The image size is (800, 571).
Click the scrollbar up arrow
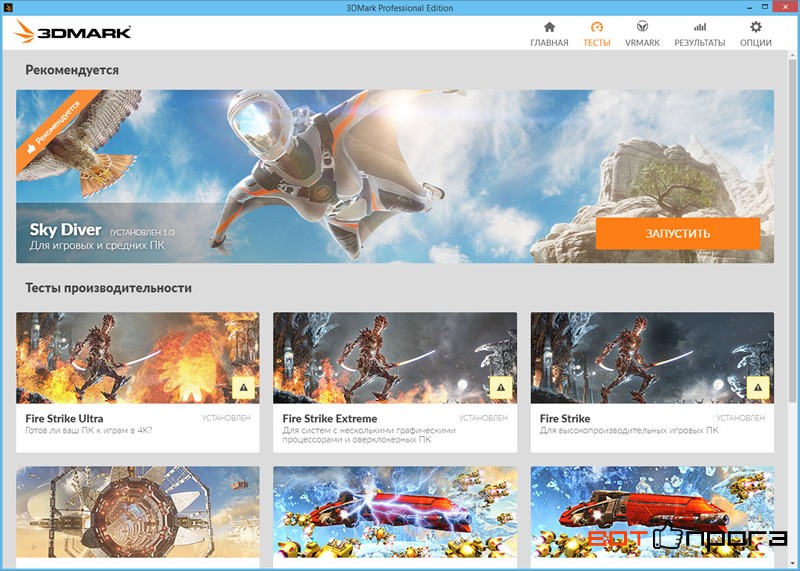(792, 54)
